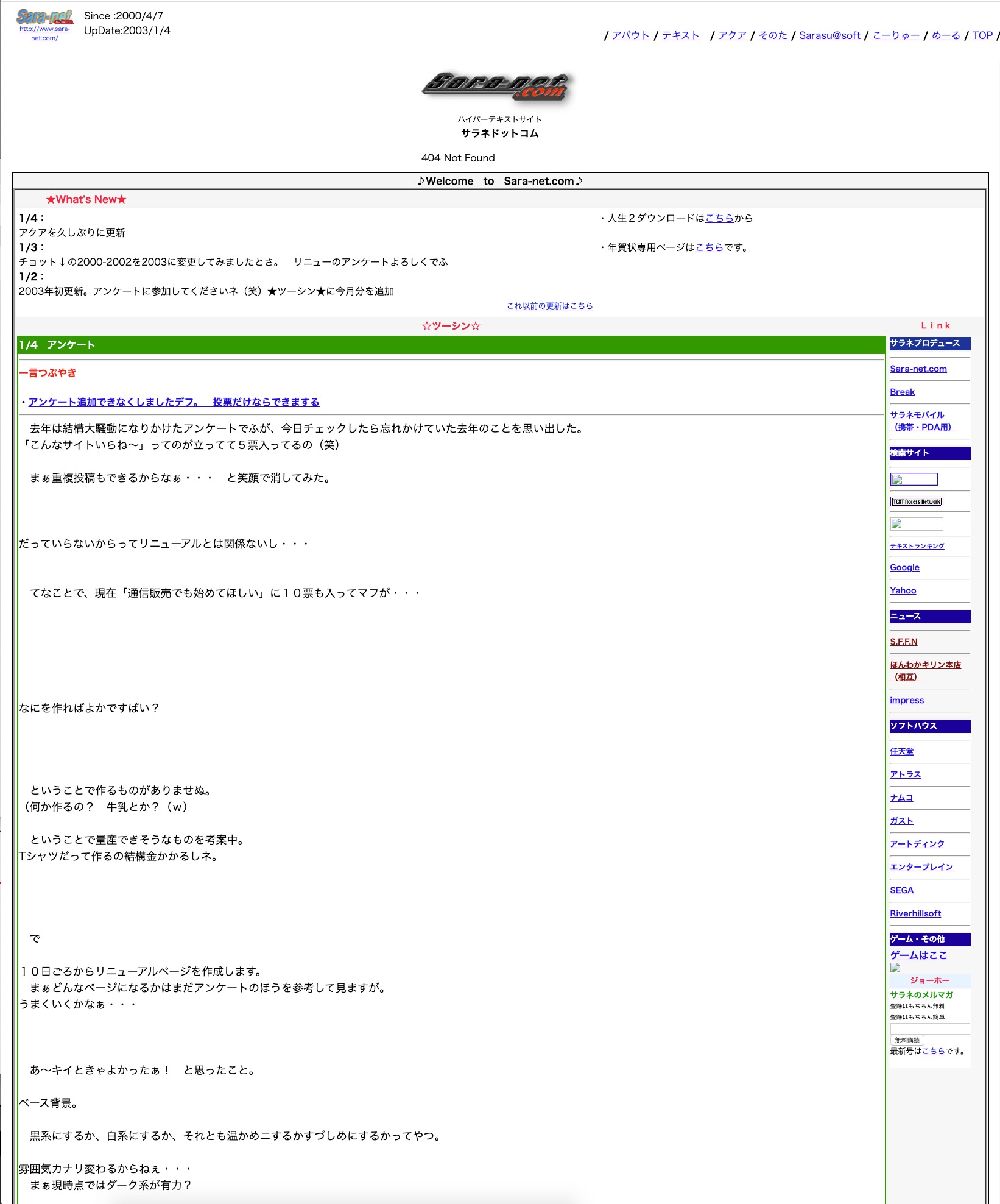1000x1204 pixels.
Task: Select the TOP navigation link
Action: pyautogui.click(x=982, y=35)
